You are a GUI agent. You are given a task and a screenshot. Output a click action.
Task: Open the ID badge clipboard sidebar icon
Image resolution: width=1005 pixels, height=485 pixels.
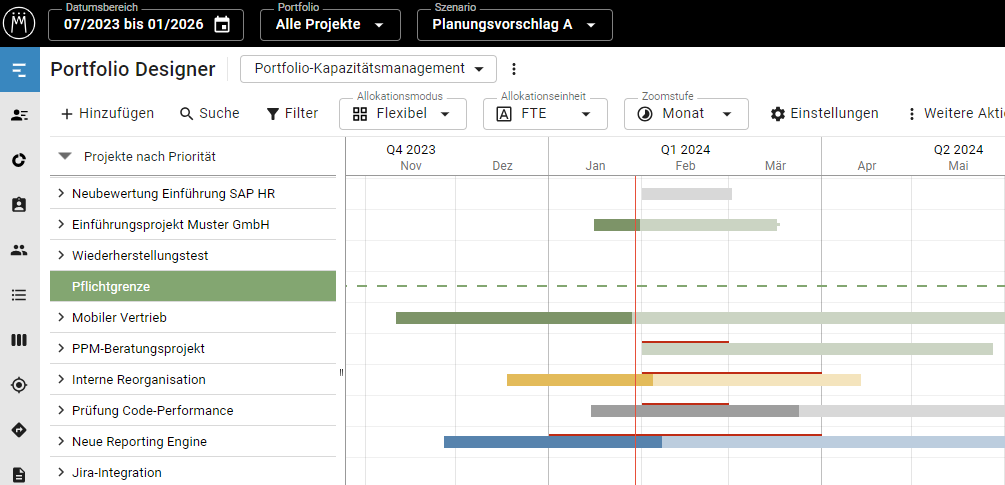tap(20, 205)
